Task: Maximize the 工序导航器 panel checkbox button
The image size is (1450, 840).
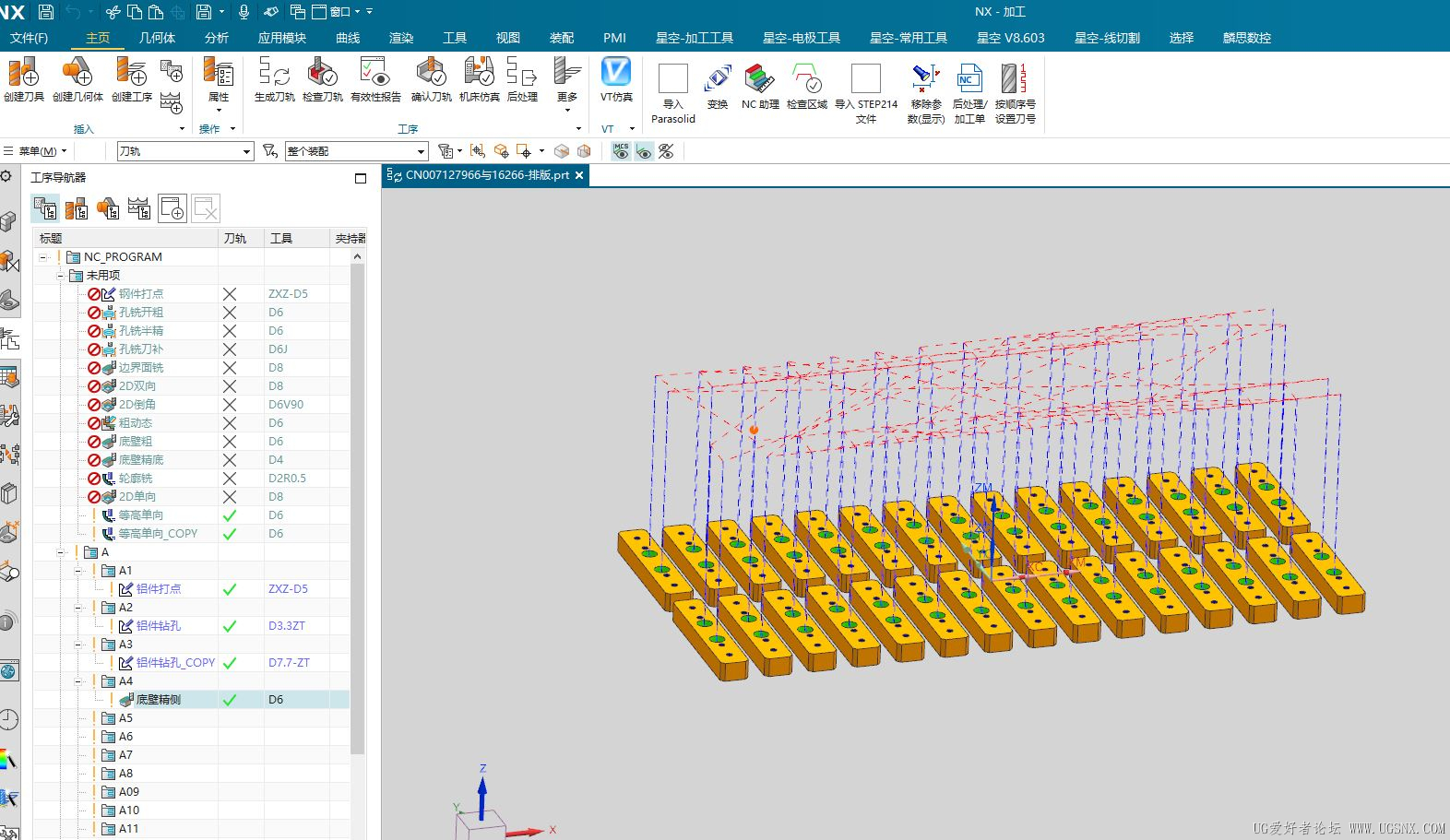Action: click(x=361, y=178)
